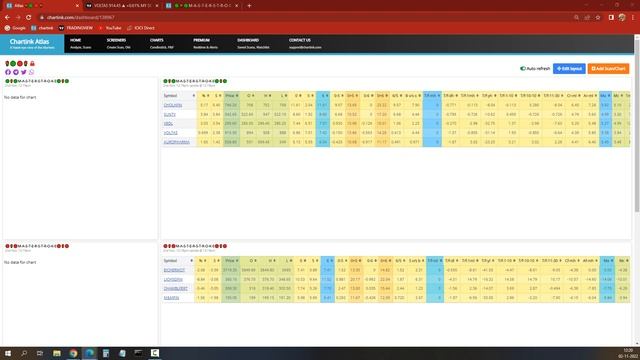This screenshot has height=360, width=640.
Task: Click the Edit layout button
Action: (x=569, y=69)
